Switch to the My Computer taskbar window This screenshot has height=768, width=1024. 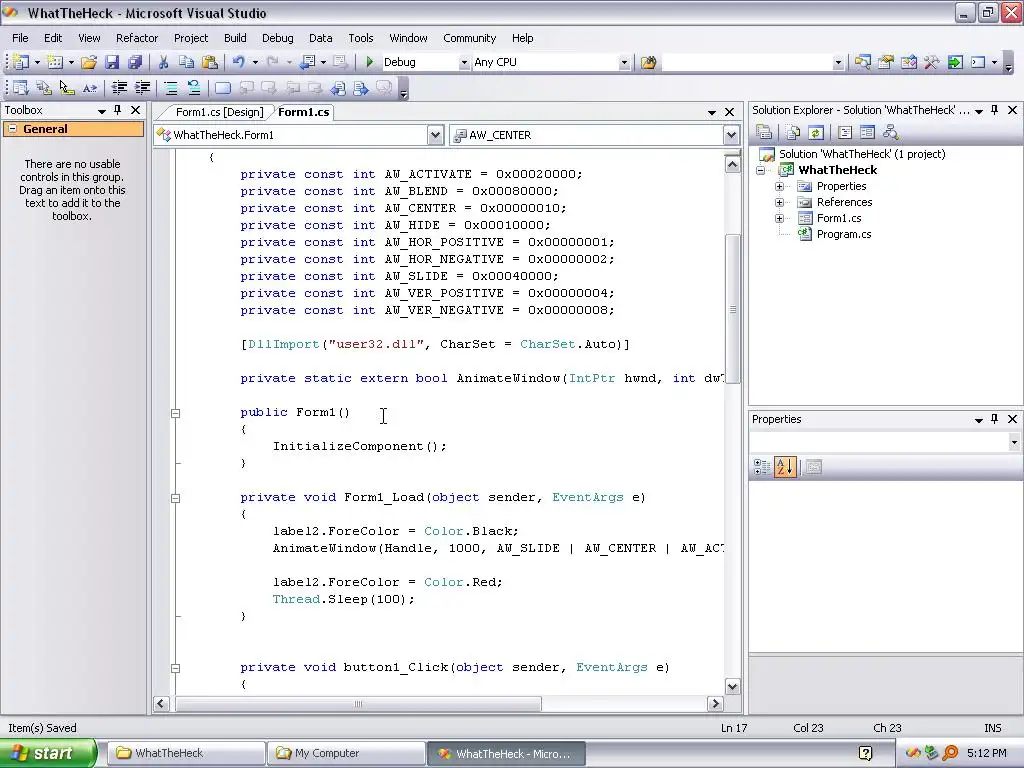click(x=346, y=753)
